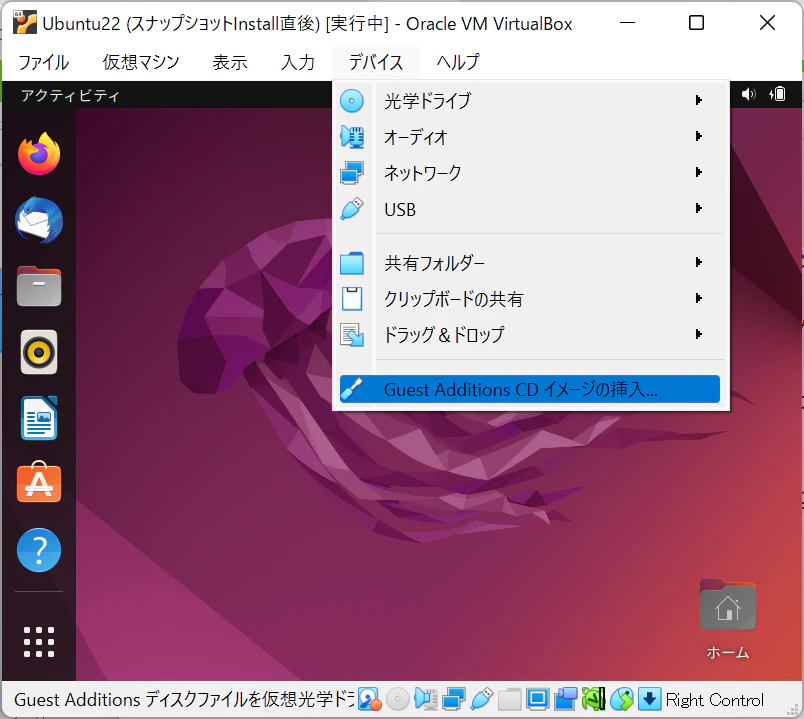The height and width of the screenshot is (719, 804).
Task: Click the mouse integration status icon
Action: coord(621,699)
